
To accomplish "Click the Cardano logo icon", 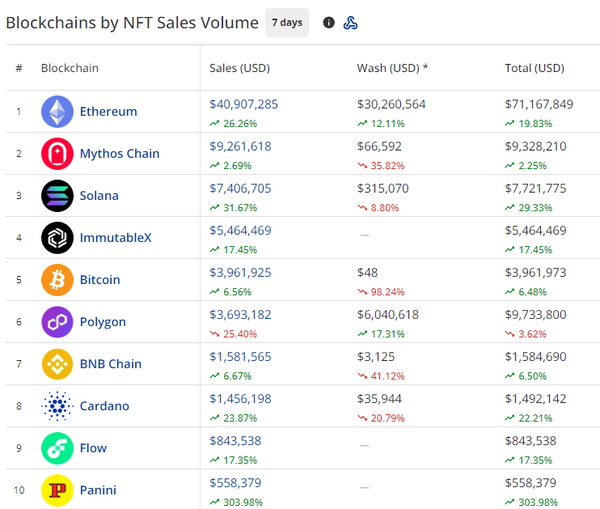I will click(57, 406).
